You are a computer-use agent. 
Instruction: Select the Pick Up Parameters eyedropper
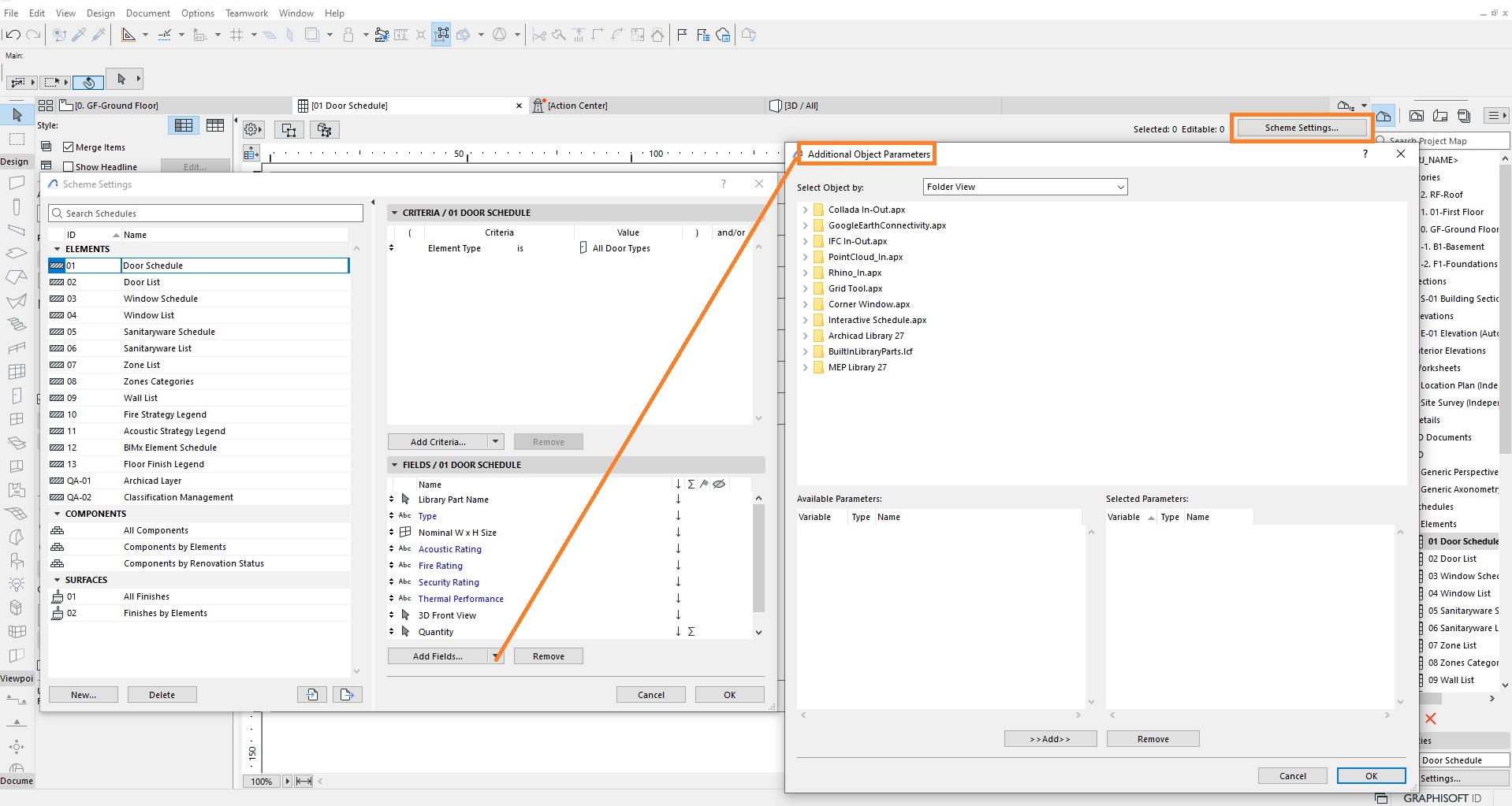click(x=79, y=35)
